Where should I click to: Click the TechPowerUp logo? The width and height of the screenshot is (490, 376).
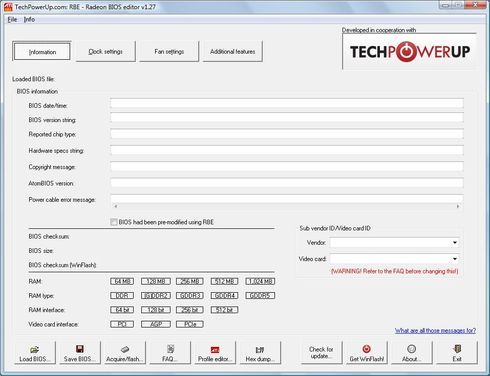click(410, 51)
